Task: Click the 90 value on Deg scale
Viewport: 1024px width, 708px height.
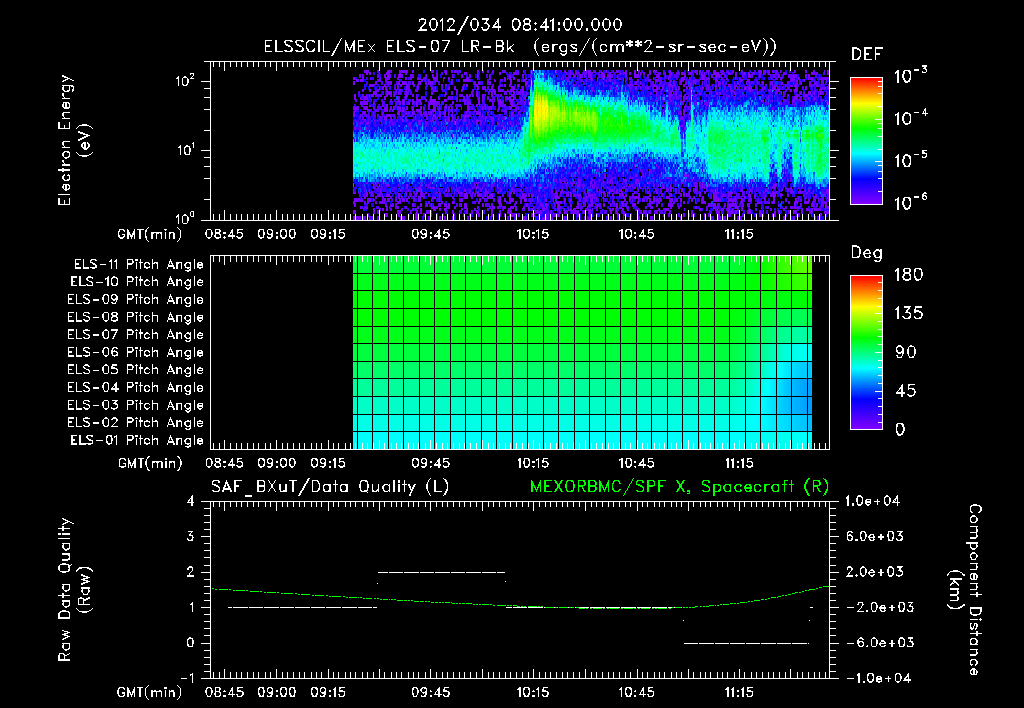Action: tap(906, 353)
